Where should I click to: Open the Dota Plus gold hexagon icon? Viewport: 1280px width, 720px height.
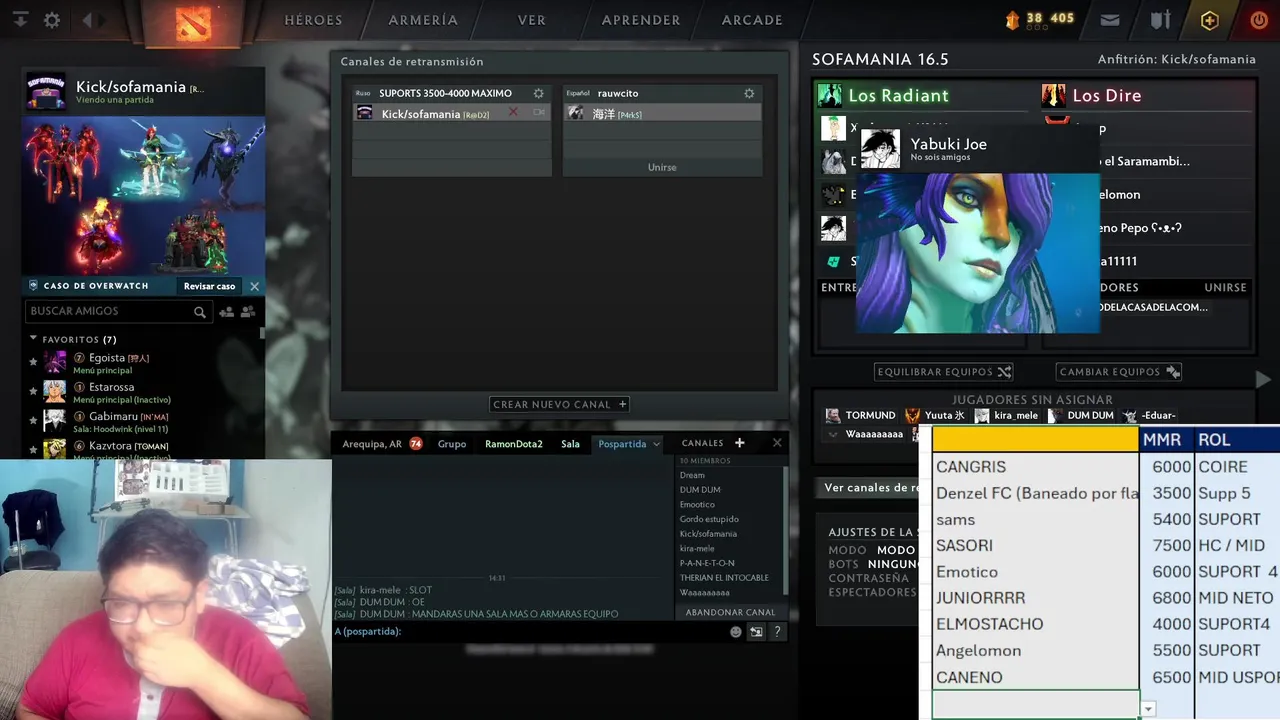(x=1210, y=20)
